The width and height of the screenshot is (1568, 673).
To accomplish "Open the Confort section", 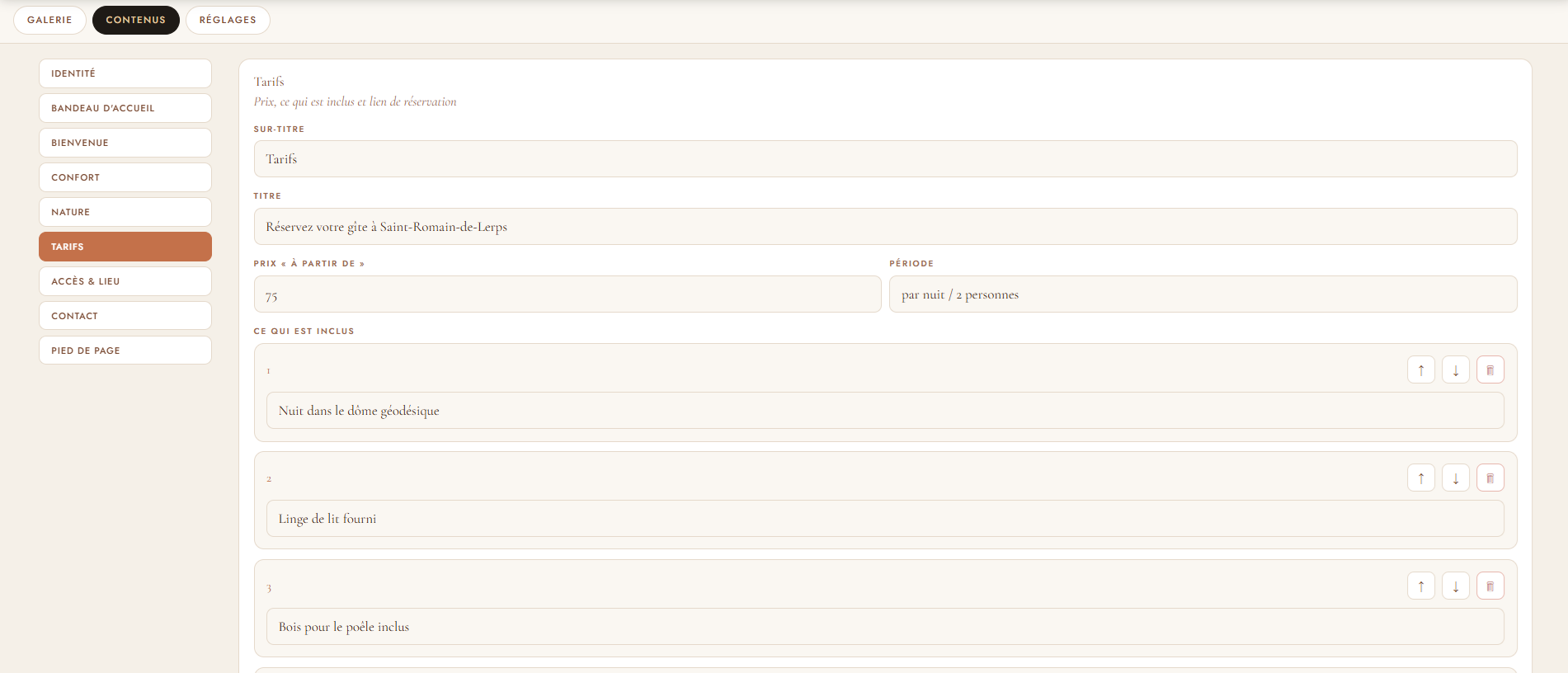I will click(x=125, y=177).
